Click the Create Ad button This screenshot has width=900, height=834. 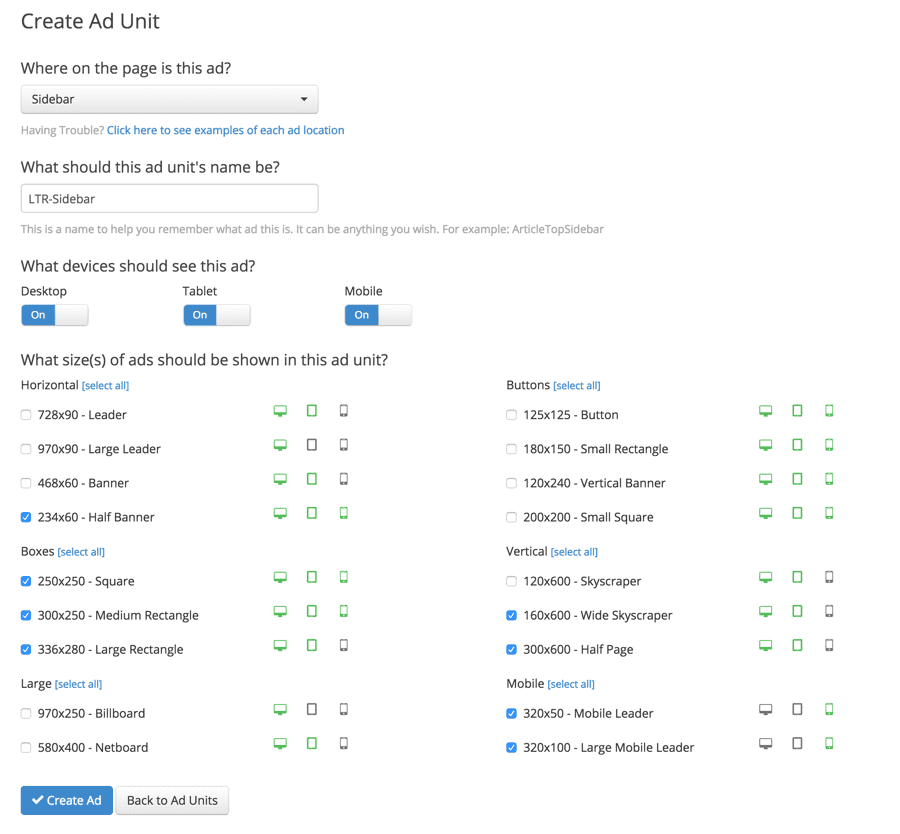(x=67, y=800)
